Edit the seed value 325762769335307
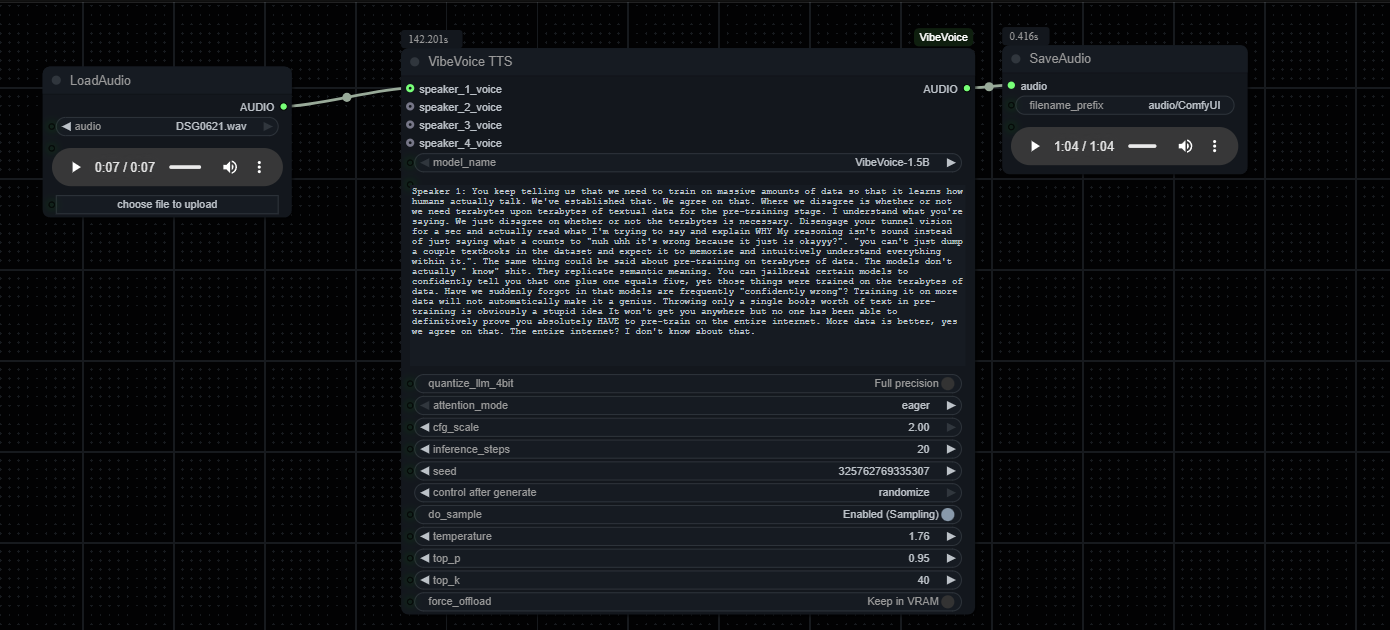The image size is (1390, 630). 883,471
